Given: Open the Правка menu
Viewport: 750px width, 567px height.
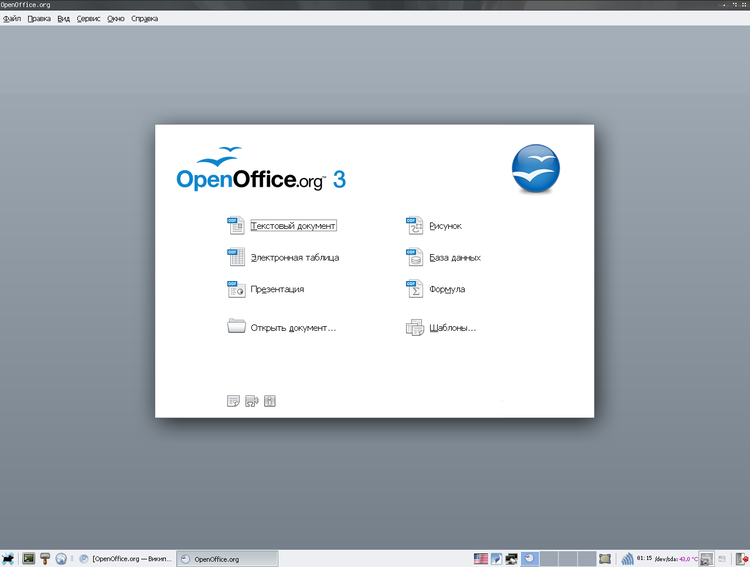Looking at the screenshot, I should click(39, 19).
